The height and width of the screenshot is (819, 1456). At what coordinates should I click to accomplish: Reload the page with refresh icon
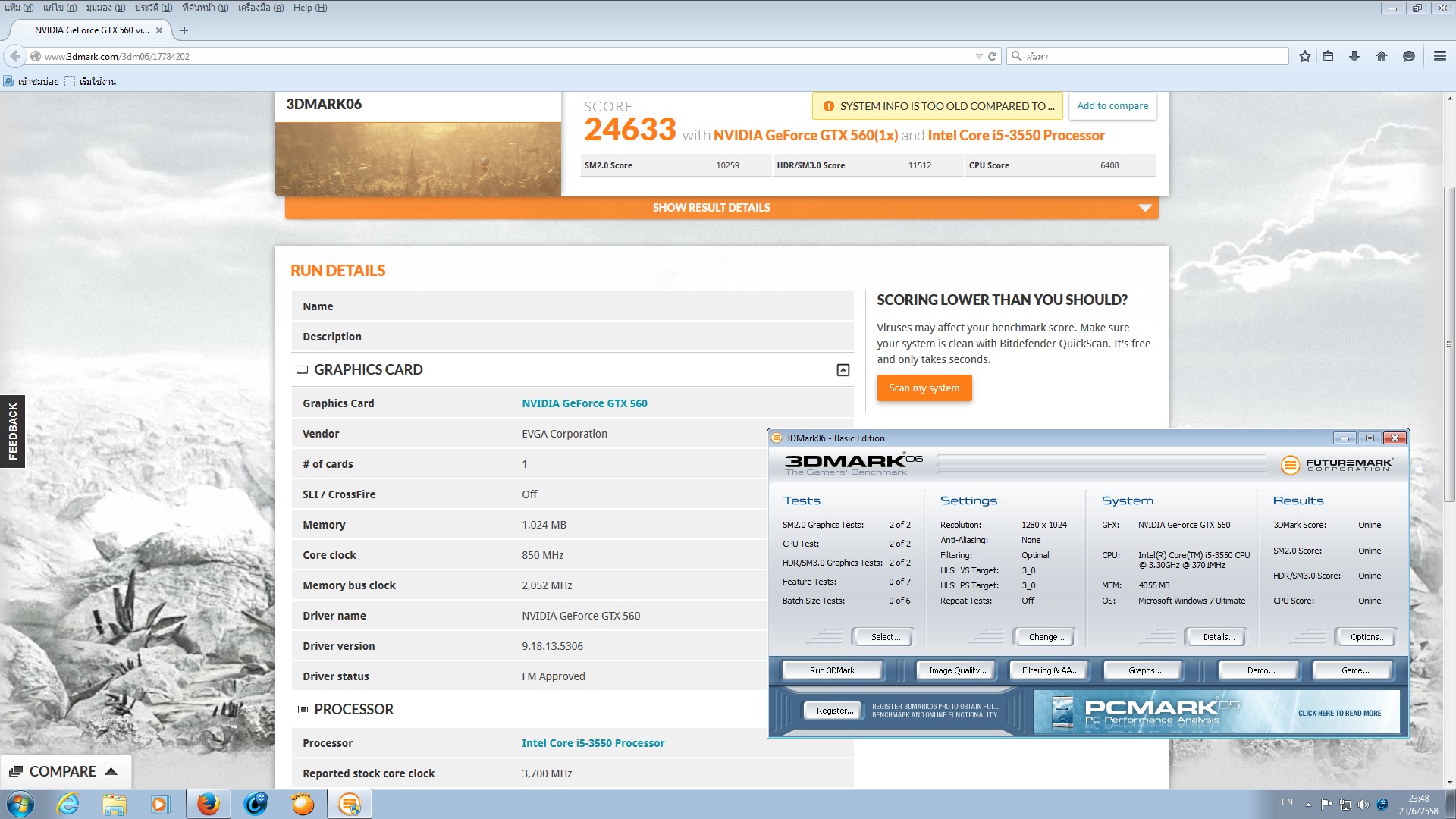pos(992,56)
